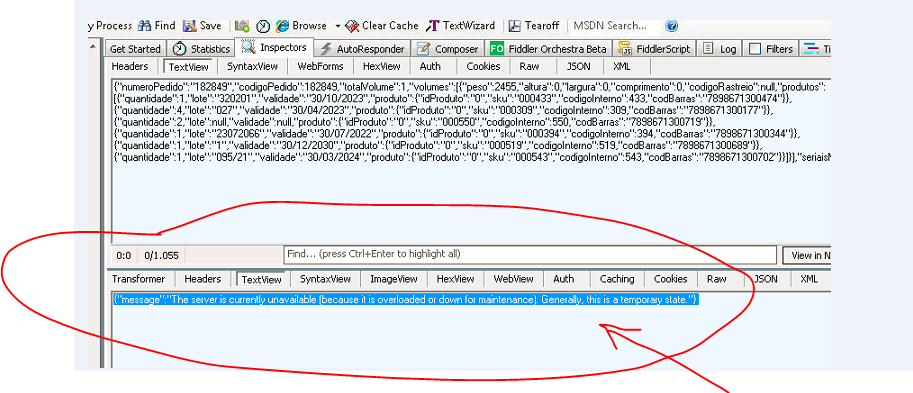
Task: Select request HexView inspector tab
Action: tap(381, 66)
